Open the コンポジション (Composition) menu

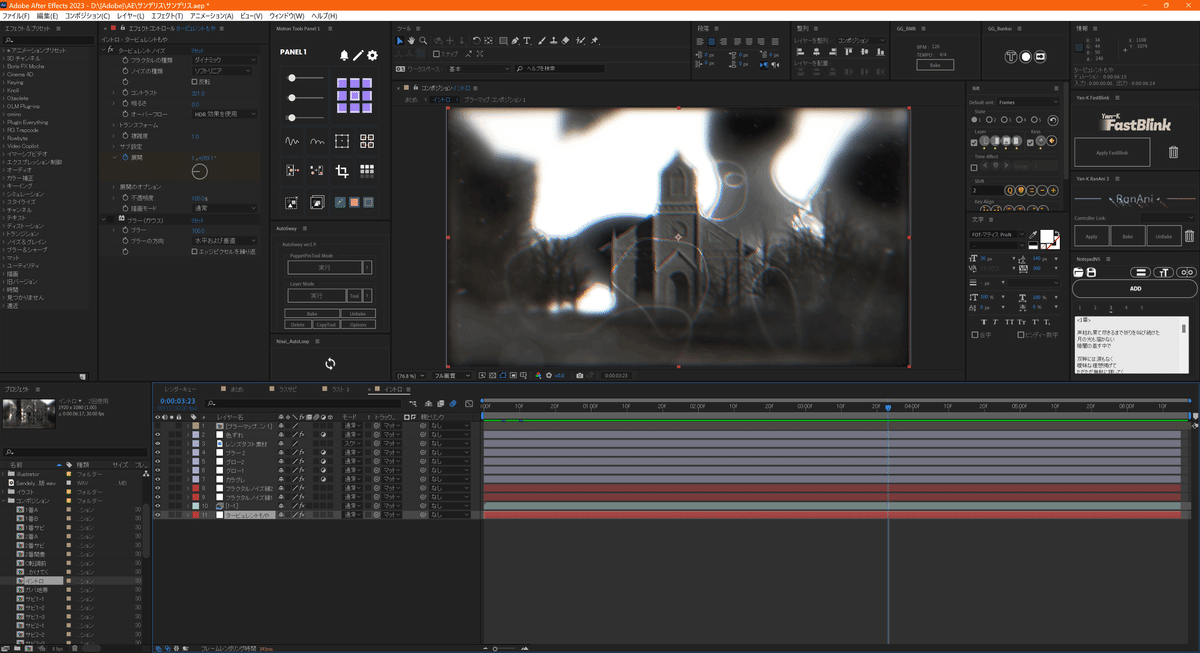[x=87, y=16]
